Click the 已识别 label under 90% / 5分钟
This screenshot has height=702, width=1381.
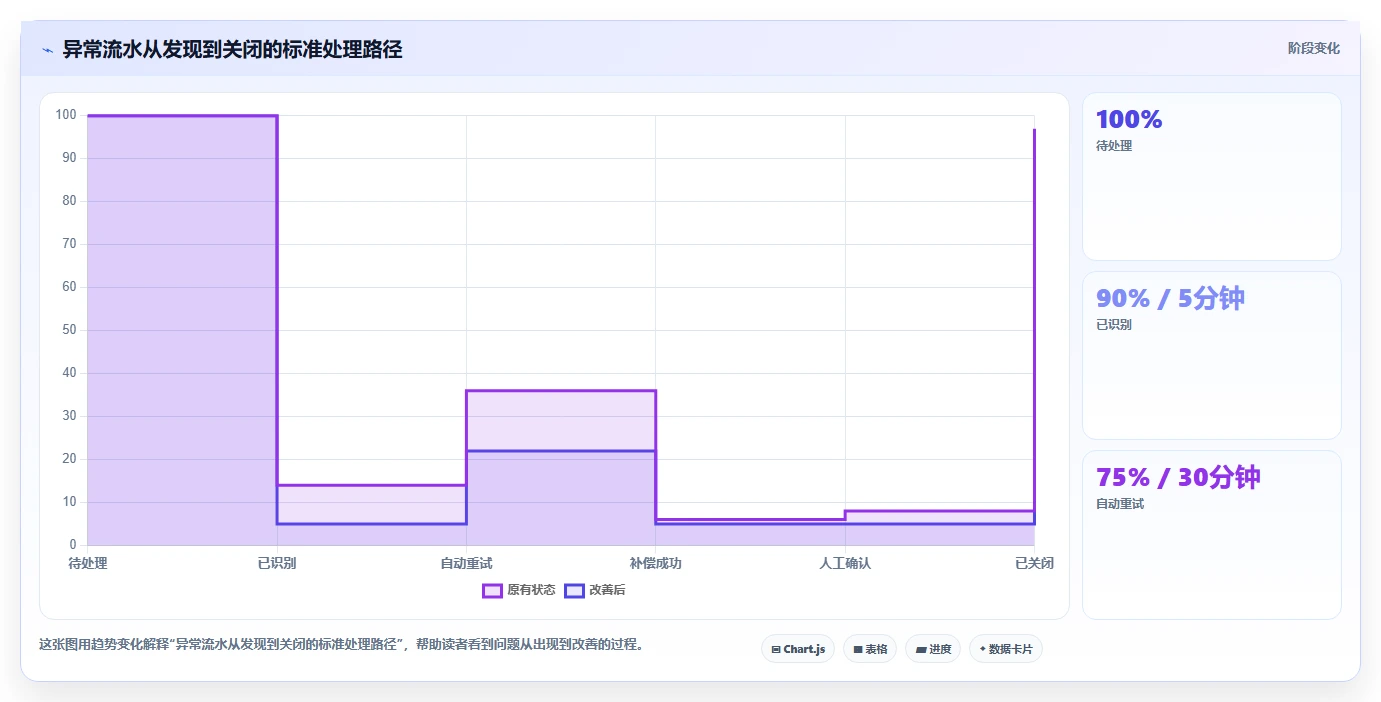point(1114,325)
